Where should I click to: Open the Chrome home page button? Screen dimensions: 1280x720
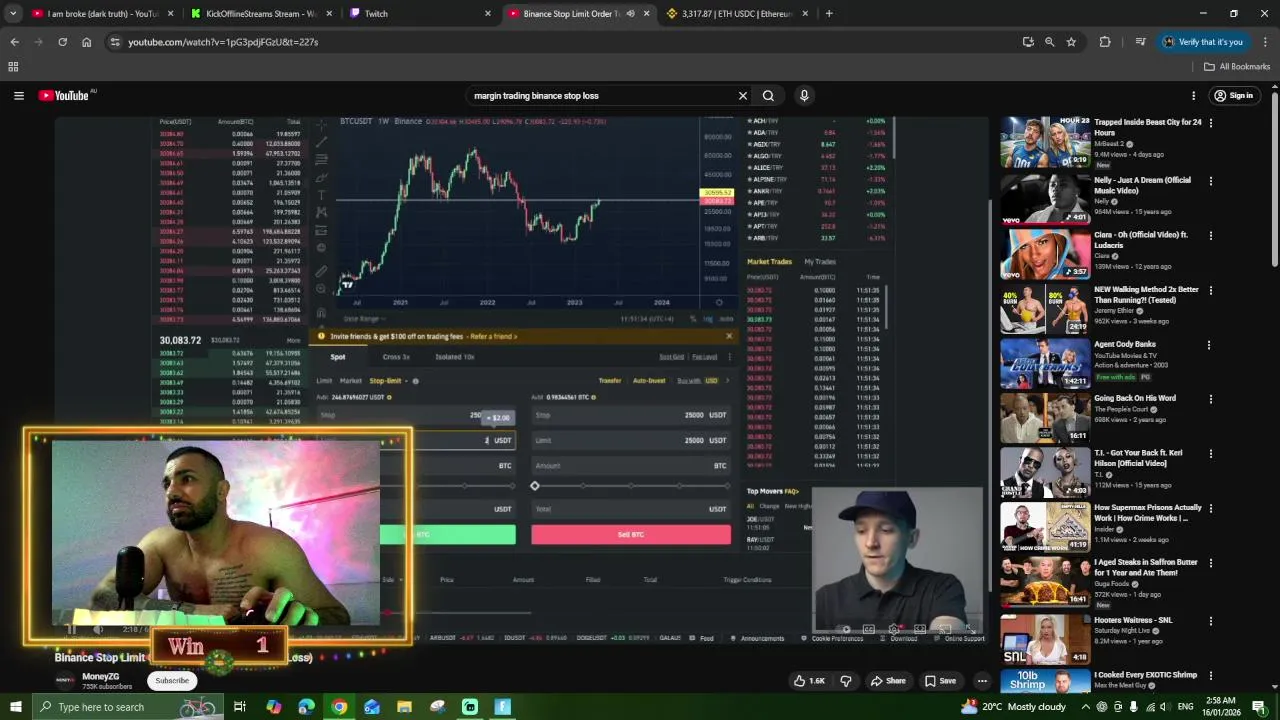click(86, 42)
